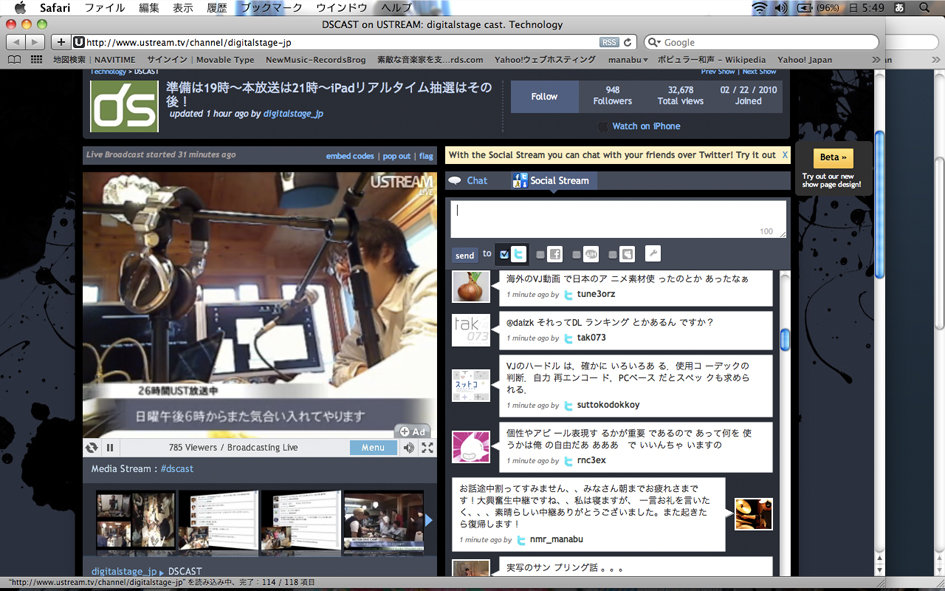Uncheck the Twitter send checkbox
The height and width of the screenshot is (591, 945).
point(504,254)
